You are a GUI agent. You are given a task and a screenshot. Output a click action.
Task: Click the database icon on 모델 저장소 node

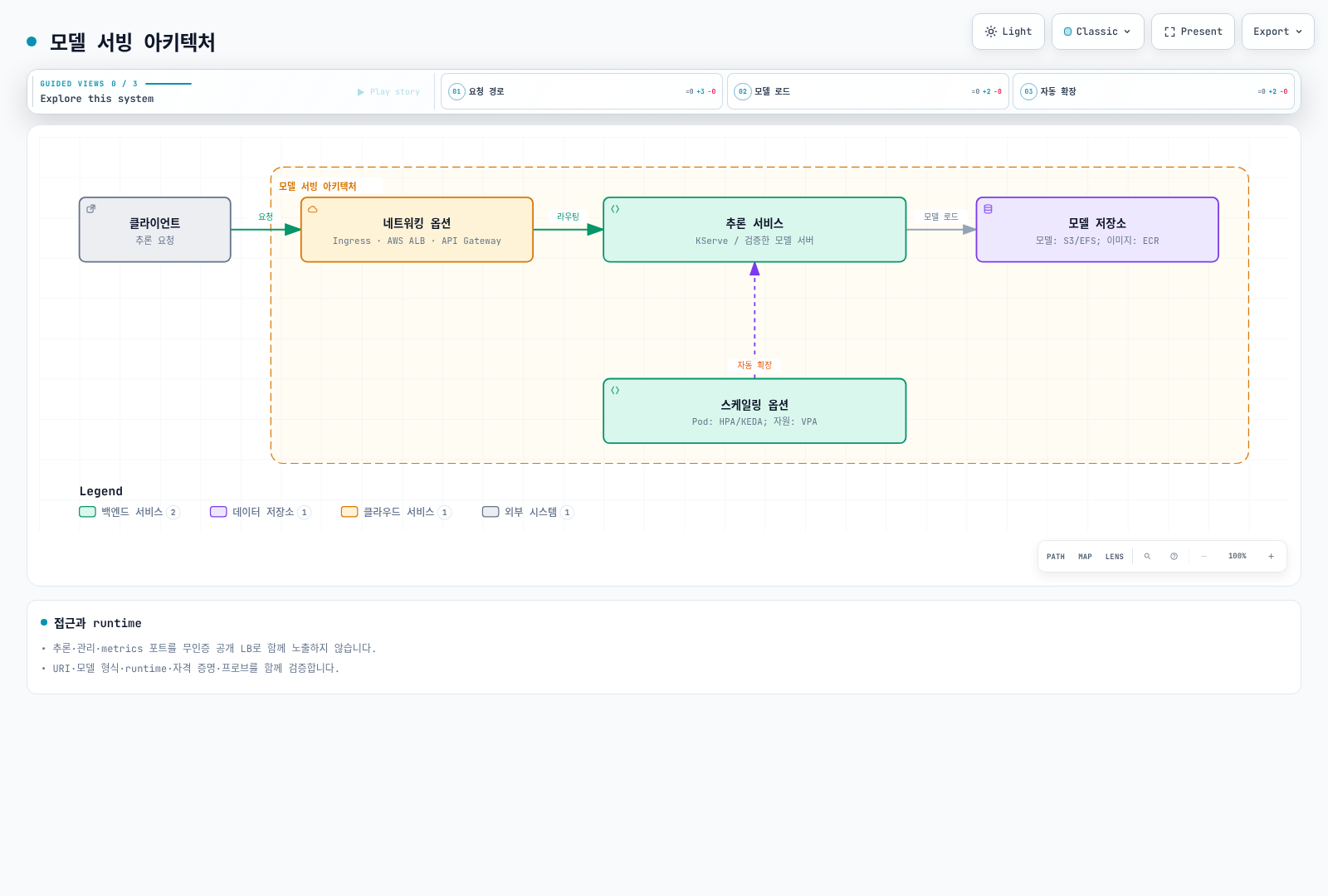coord(988,209)
